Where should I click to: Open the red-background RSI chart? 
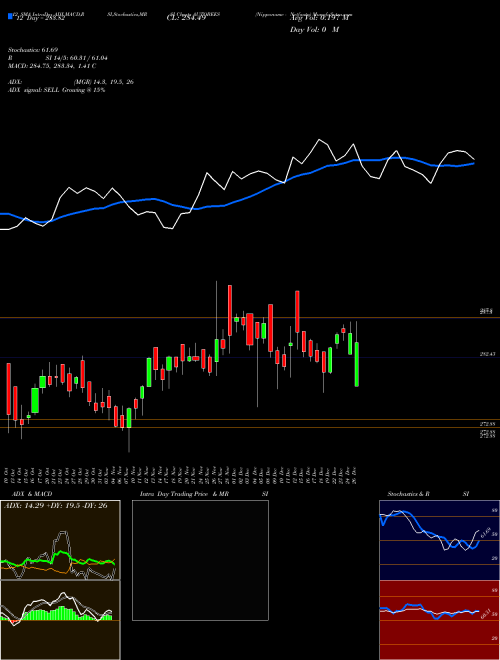(x=439, y=620)
